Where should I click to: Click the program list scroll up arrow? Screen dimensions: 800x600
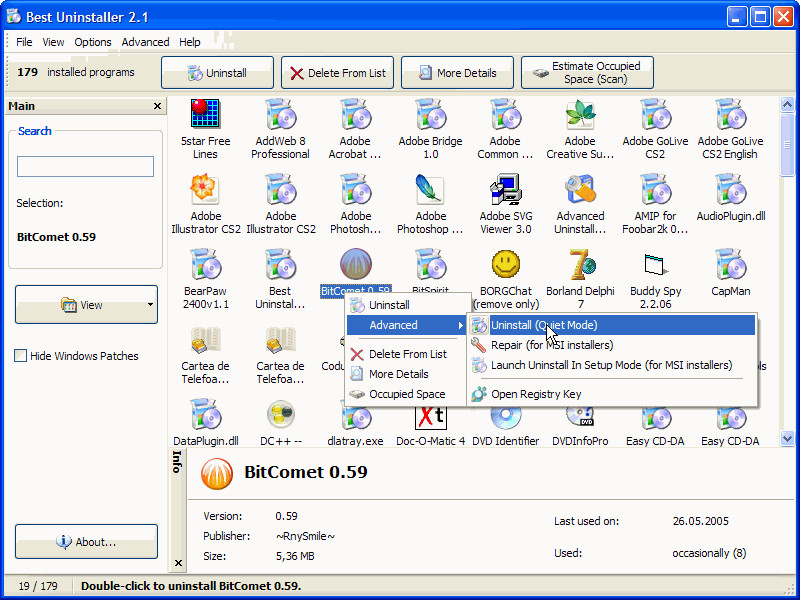[787, 104]
